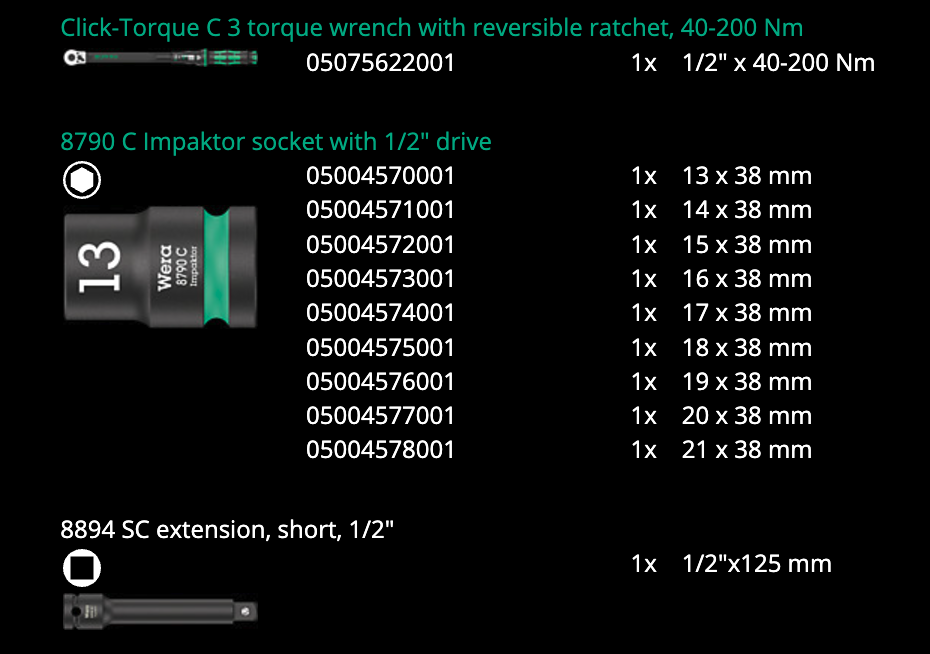Viewport: 930px width, 654px height.
Task: Click the short extension bar image
Action: (x=160, y=611)
